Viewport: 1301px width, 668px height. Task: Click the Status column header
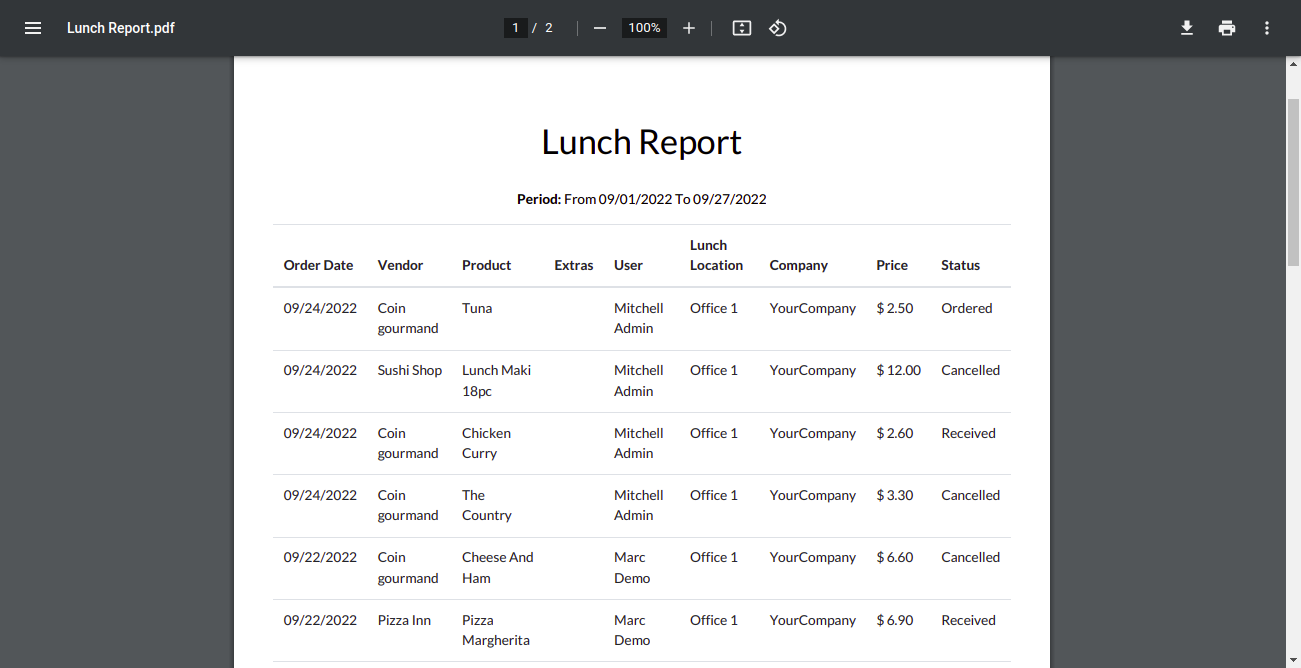(960, 265)
